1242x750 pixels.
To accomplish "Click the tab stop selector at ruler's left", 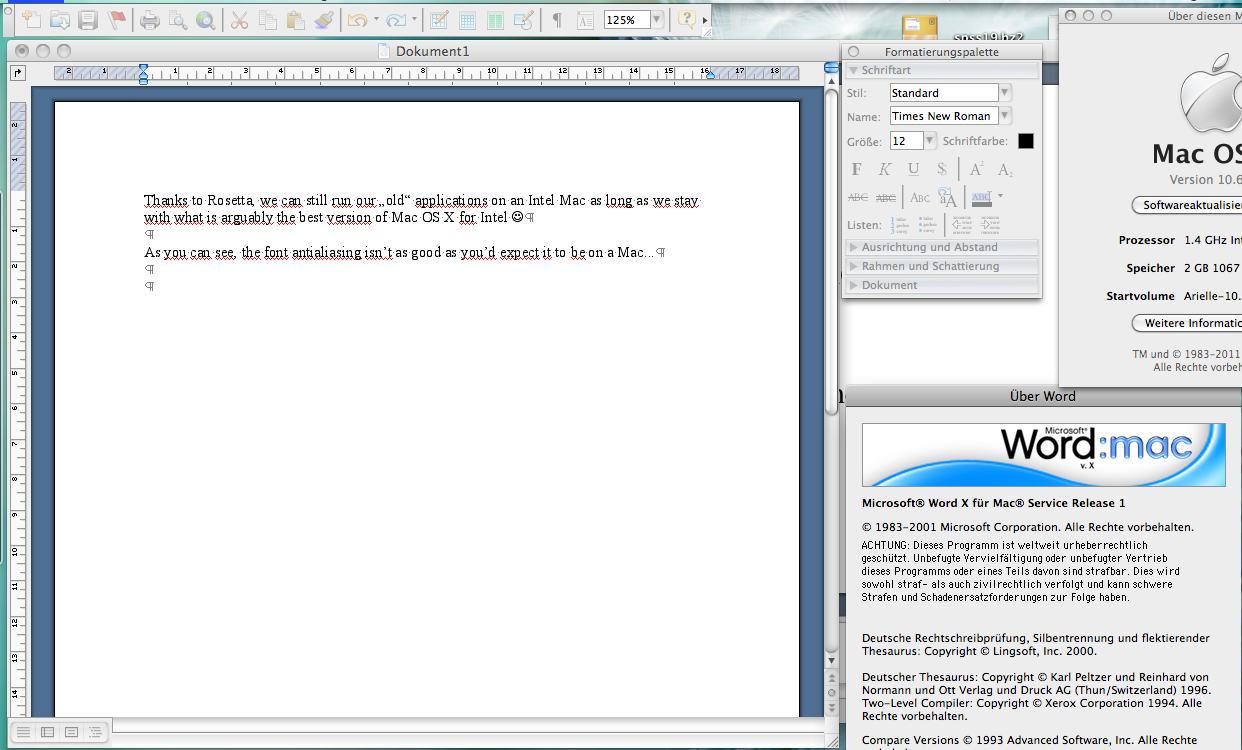I will tap(17, 72).
